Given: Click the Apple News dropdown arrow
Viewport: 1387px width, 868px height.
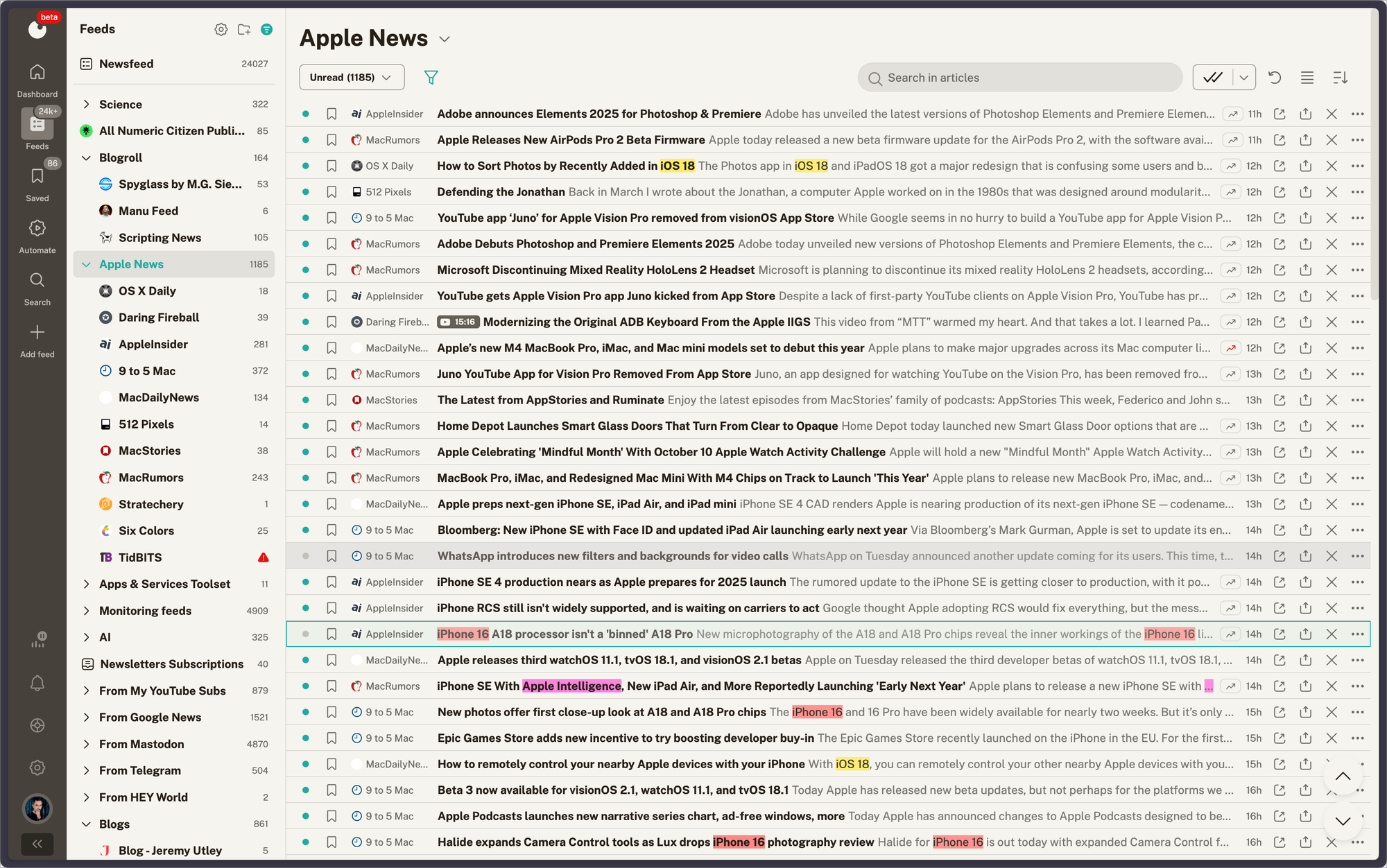Looking at the screenshot, I should pos(447,39).
